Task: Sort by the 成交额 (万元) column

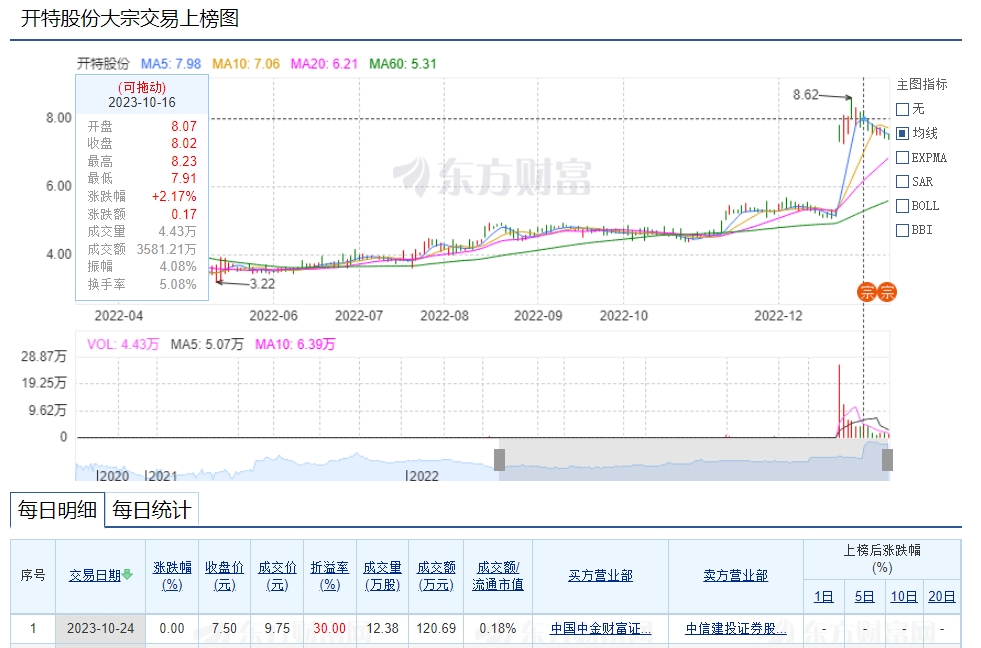Action: (x=436, y=575)
